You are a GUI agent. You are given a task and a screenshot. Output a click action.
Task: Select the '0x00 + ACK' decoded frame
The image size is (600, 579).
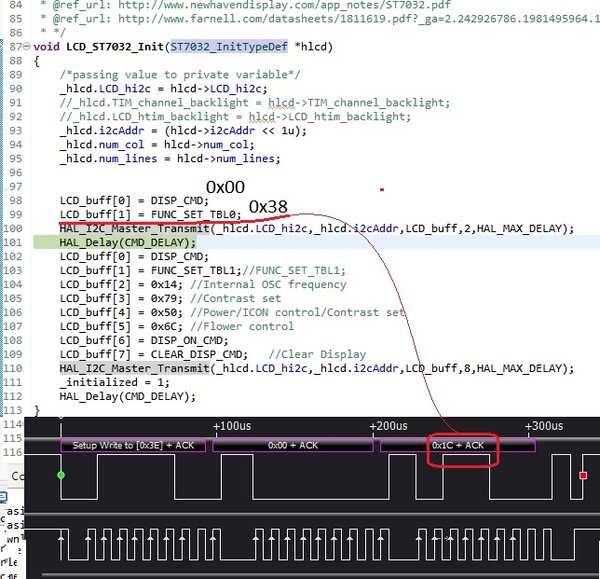293,445
